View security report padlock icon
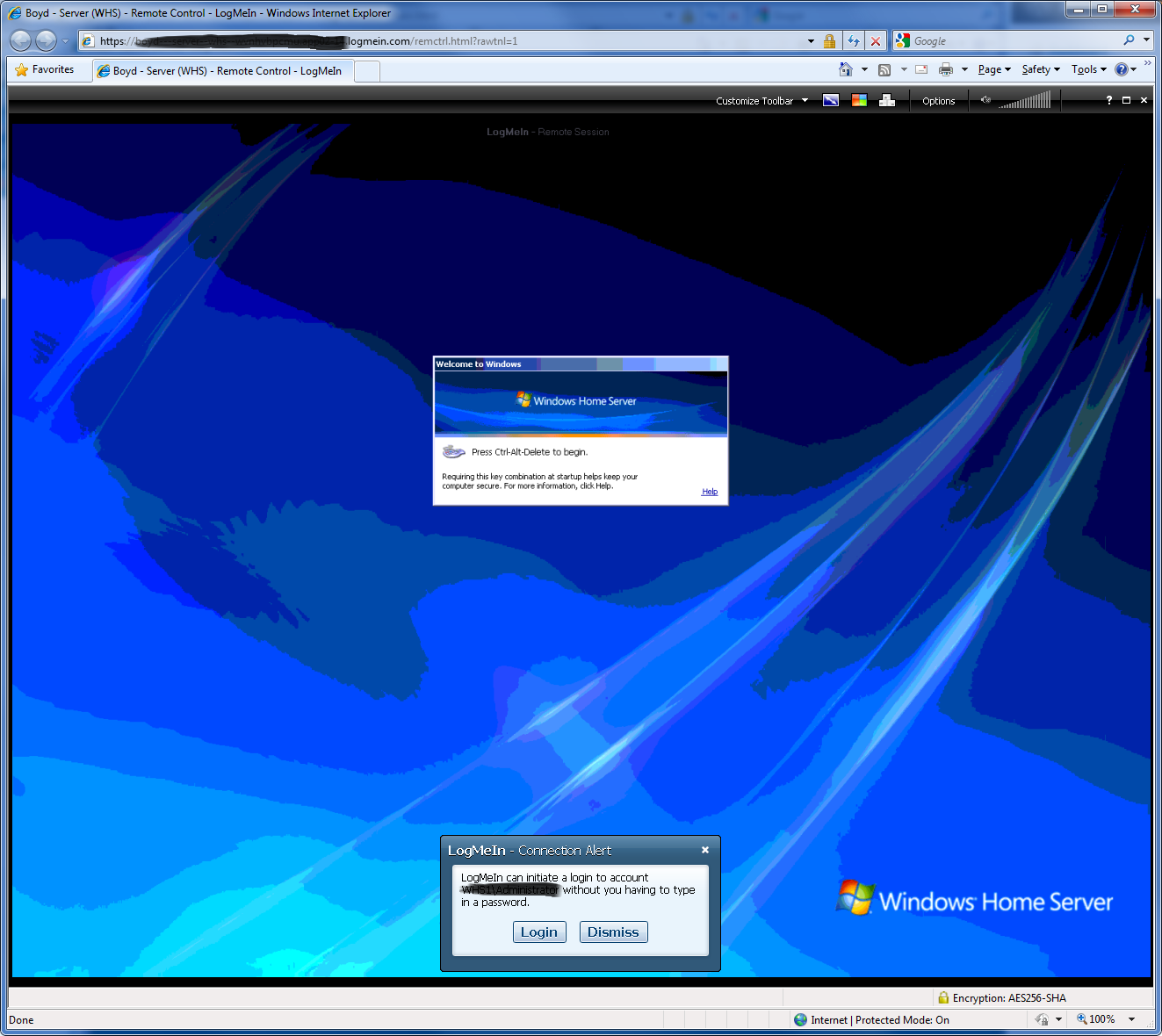This screenshot has height=1036, width=1162. tap(829, 41)
